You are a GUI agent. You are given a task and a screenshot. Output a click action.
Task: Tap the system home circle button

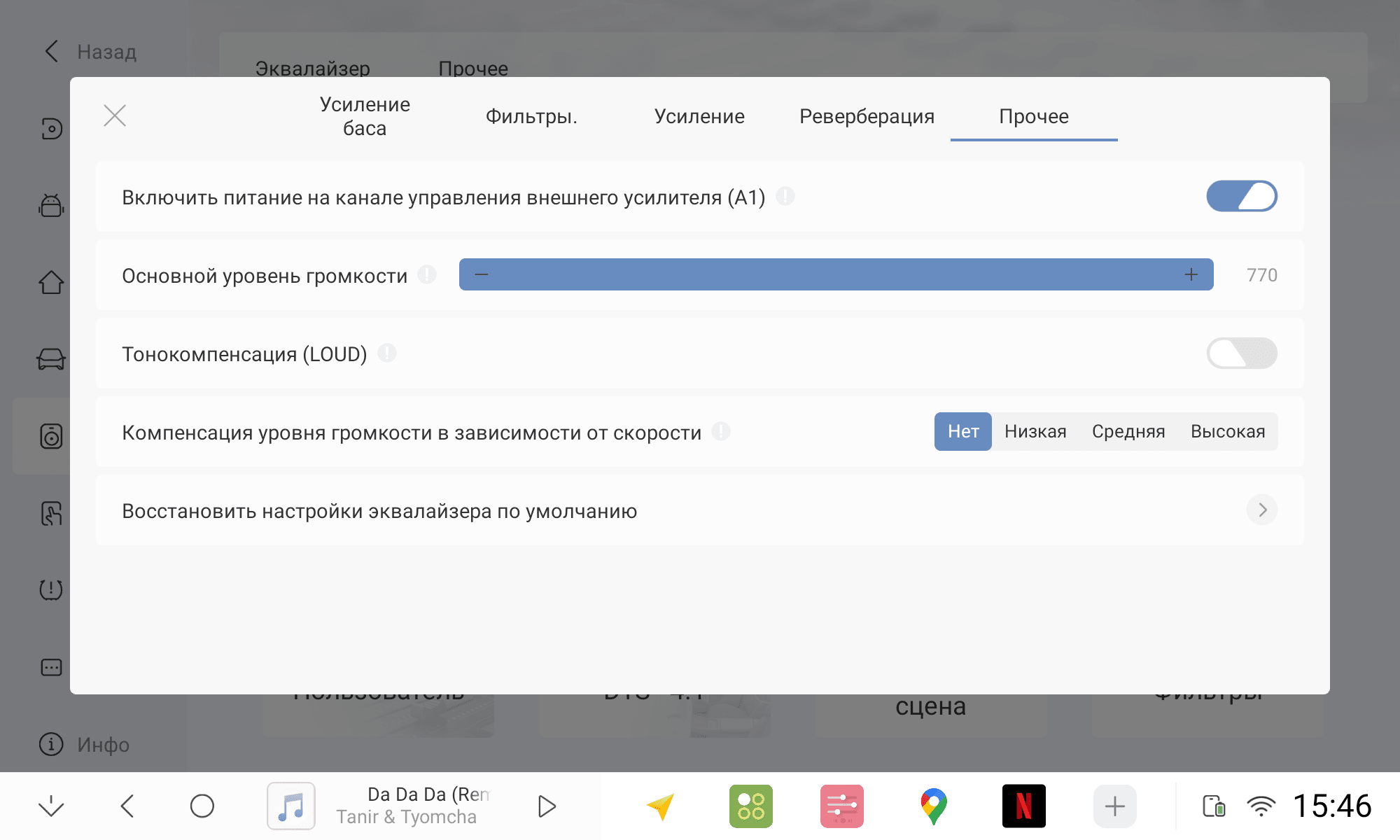[202, 806]
